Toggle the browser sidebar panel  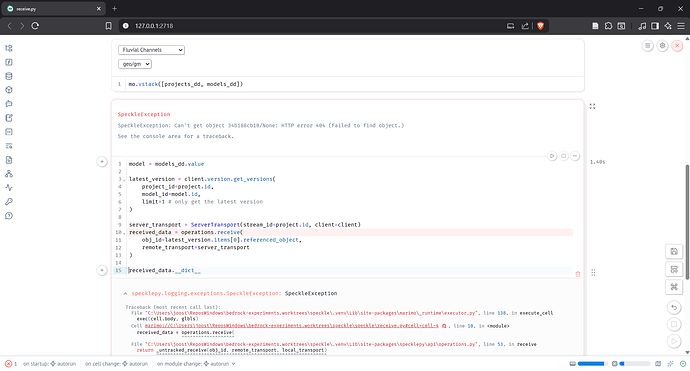(x=655, y=26)
